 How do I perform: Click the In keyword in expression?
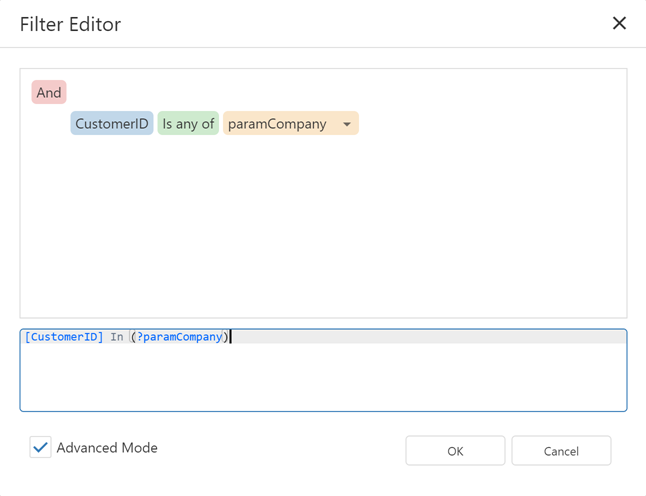117,337
